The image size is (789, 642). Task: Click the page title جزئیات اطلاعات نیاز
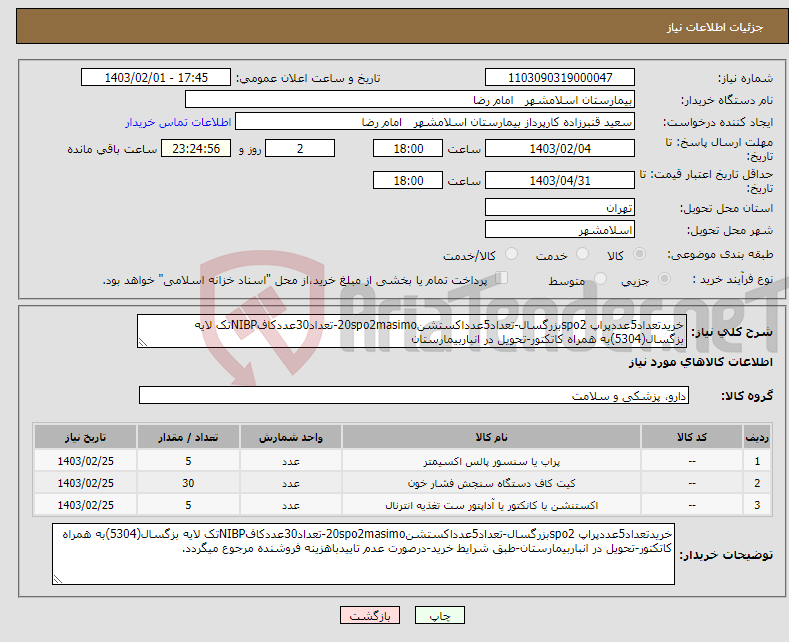point(715,27)
